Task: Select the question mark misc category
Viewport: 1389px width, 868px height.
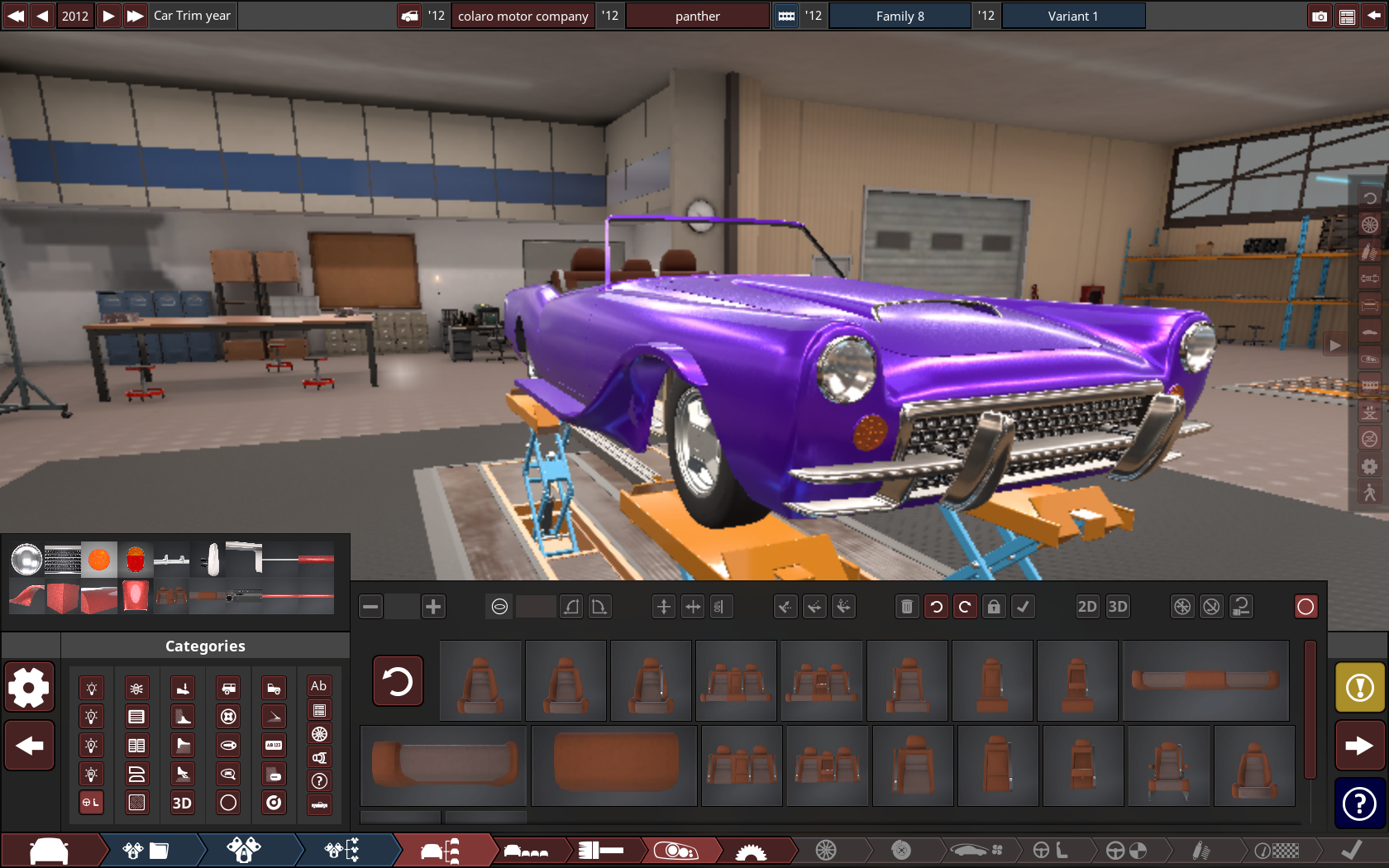Action: point(319,781)
